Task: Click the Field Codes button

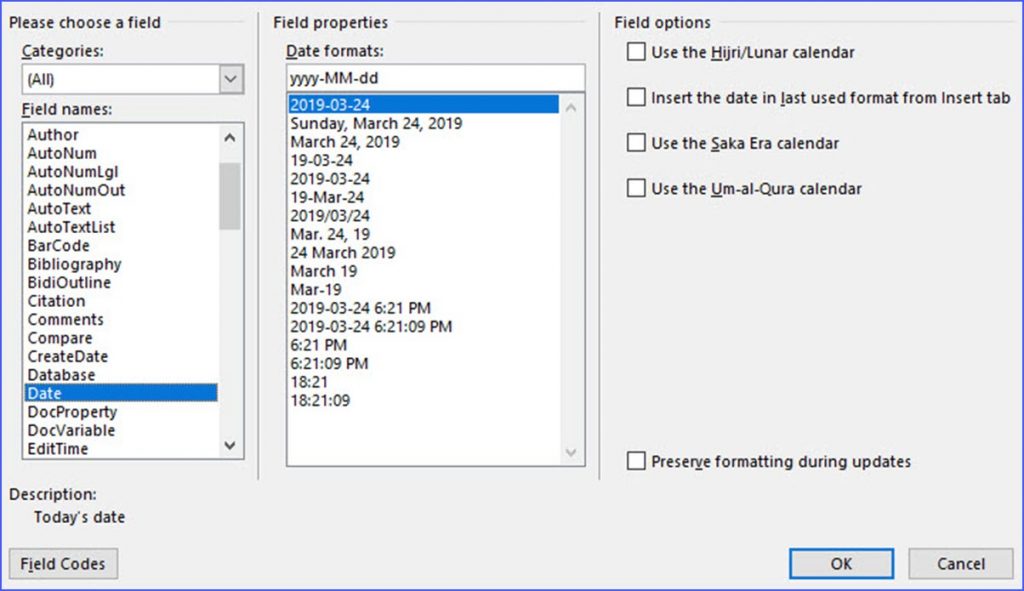Action: (62, 563)
